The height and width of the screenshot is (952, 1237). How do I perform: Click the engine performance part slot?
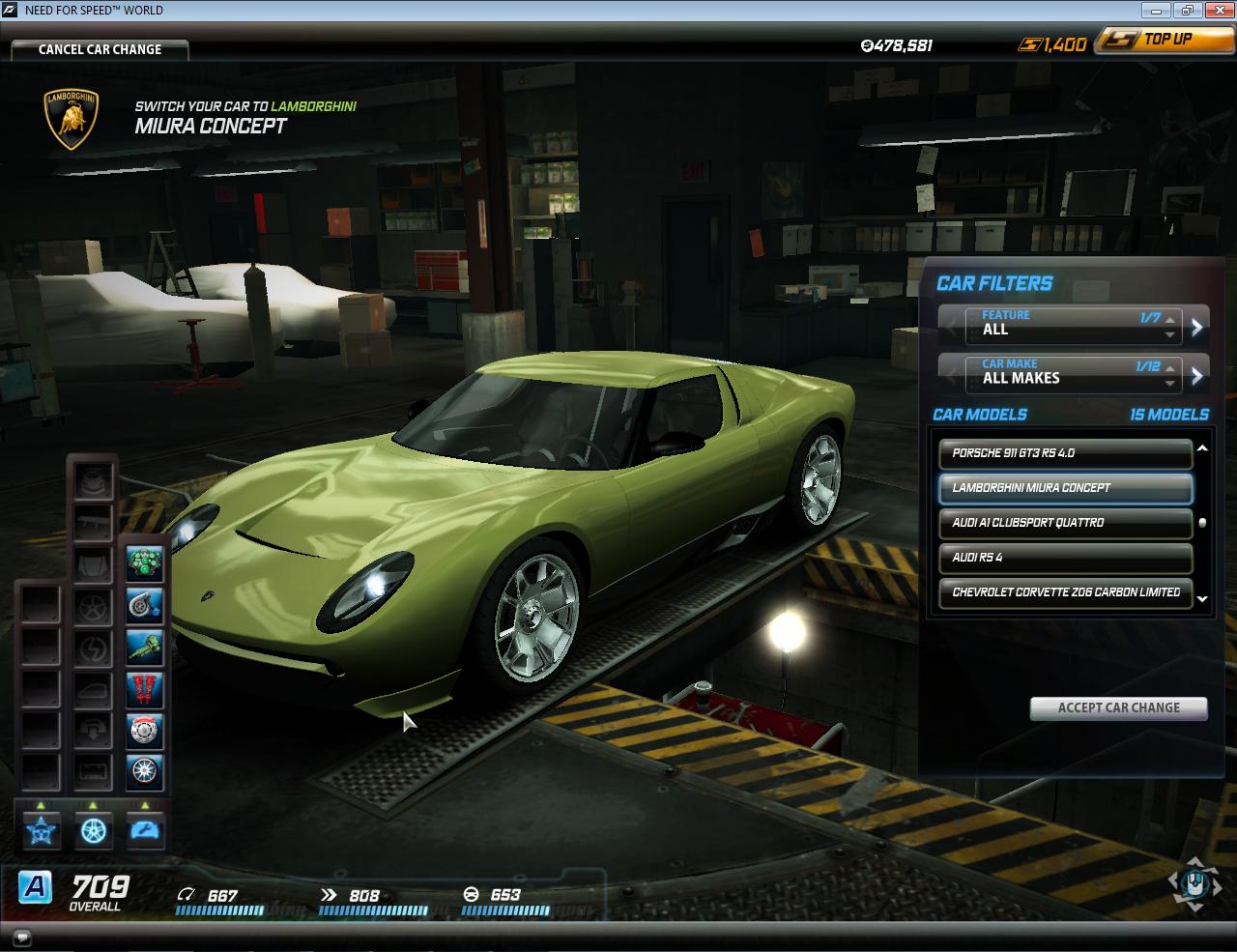tap(145, 563)
